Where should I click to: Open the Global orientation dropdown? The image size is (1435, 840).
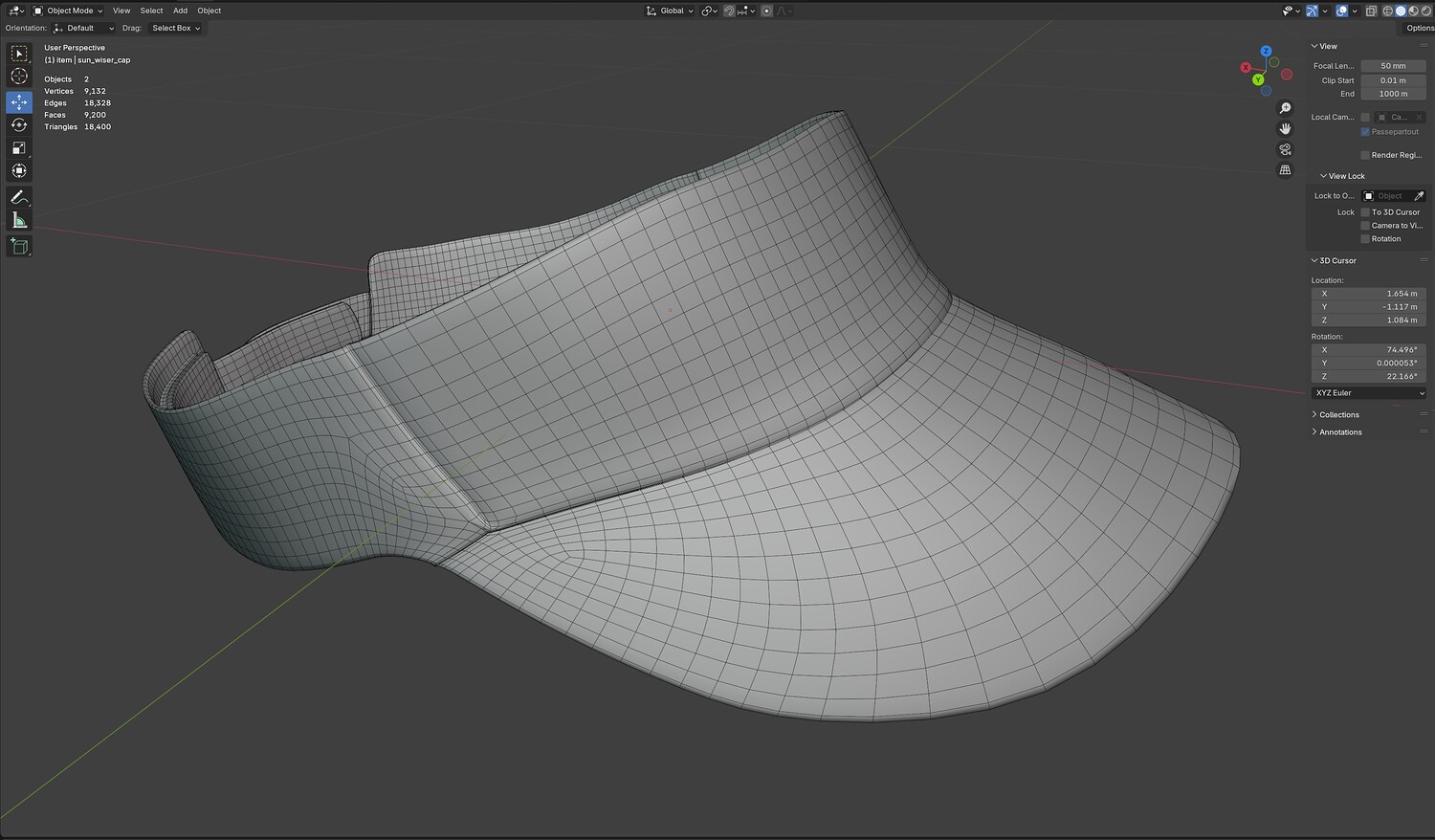click(x=670, y=11)
